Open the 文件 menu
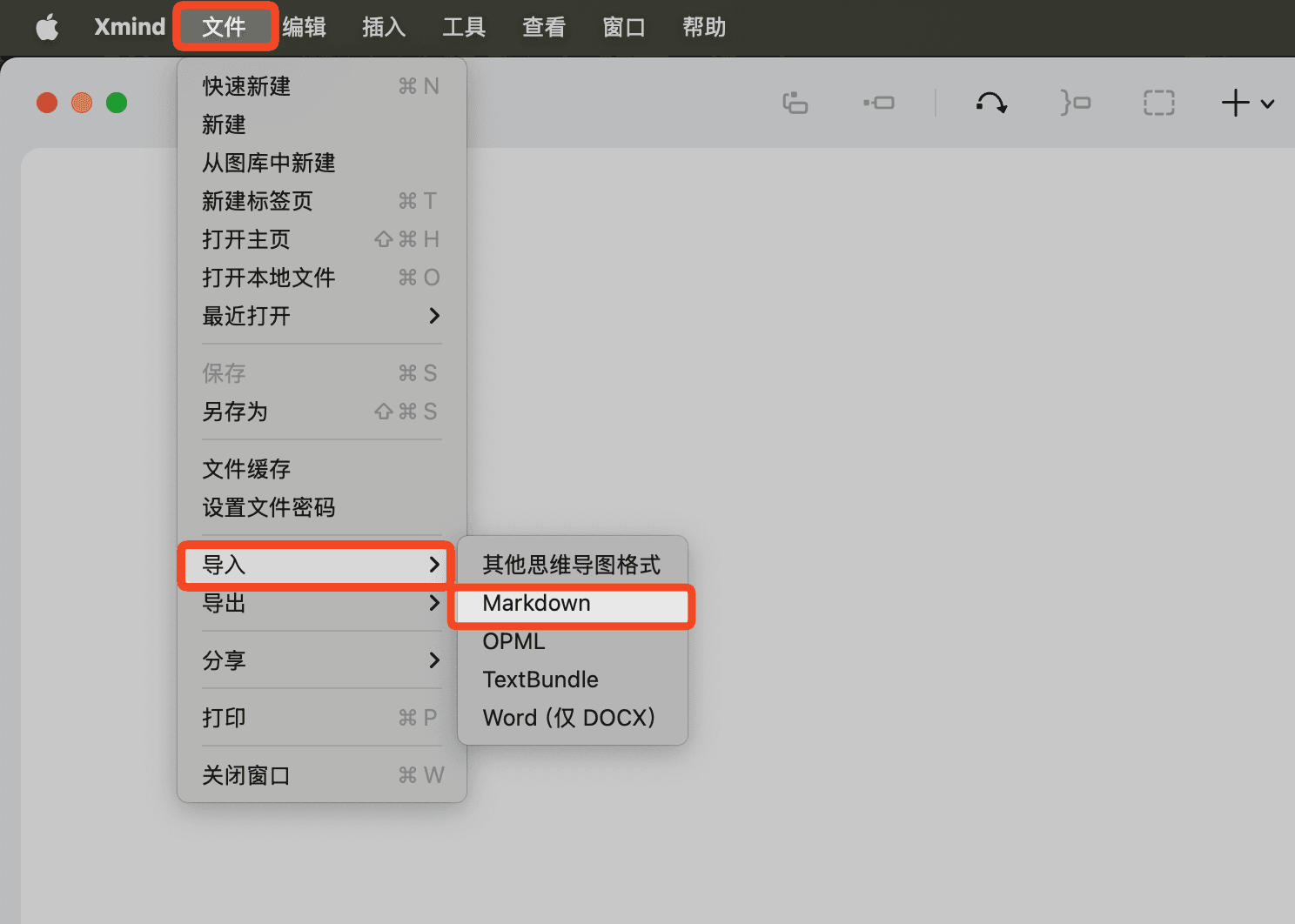Image resolution: width=1295 pixels, height=924 pixels. point(225,27)
